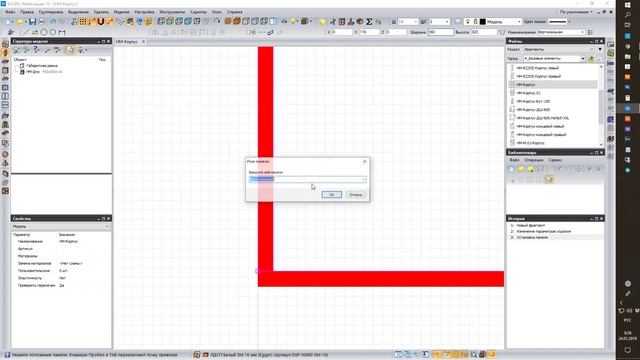
Task: Click the New file icon in main toolbar
Action: (x=9, y=22)
